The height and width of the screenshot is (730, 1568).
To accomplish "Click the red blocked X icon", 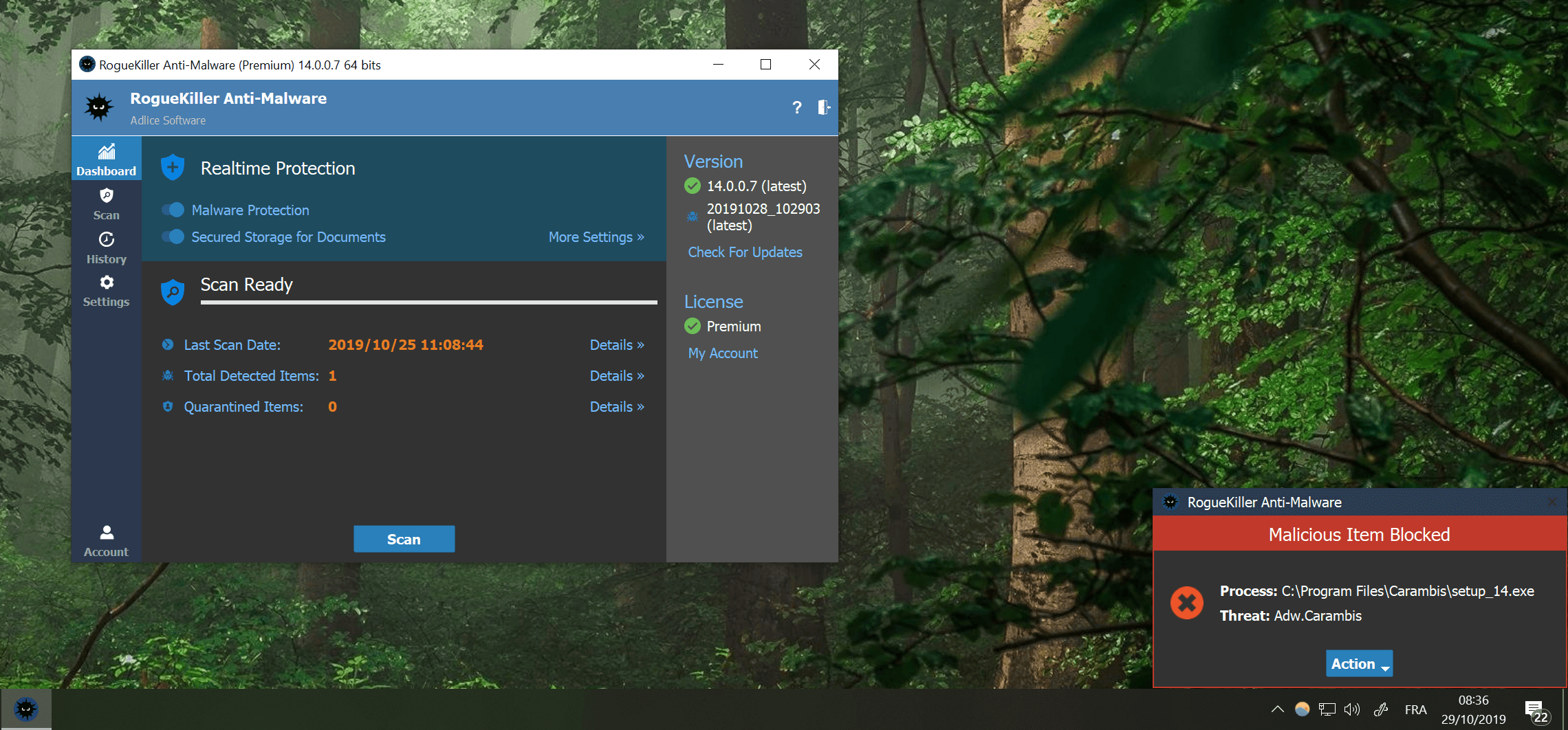I will (x=1187, y=603).
